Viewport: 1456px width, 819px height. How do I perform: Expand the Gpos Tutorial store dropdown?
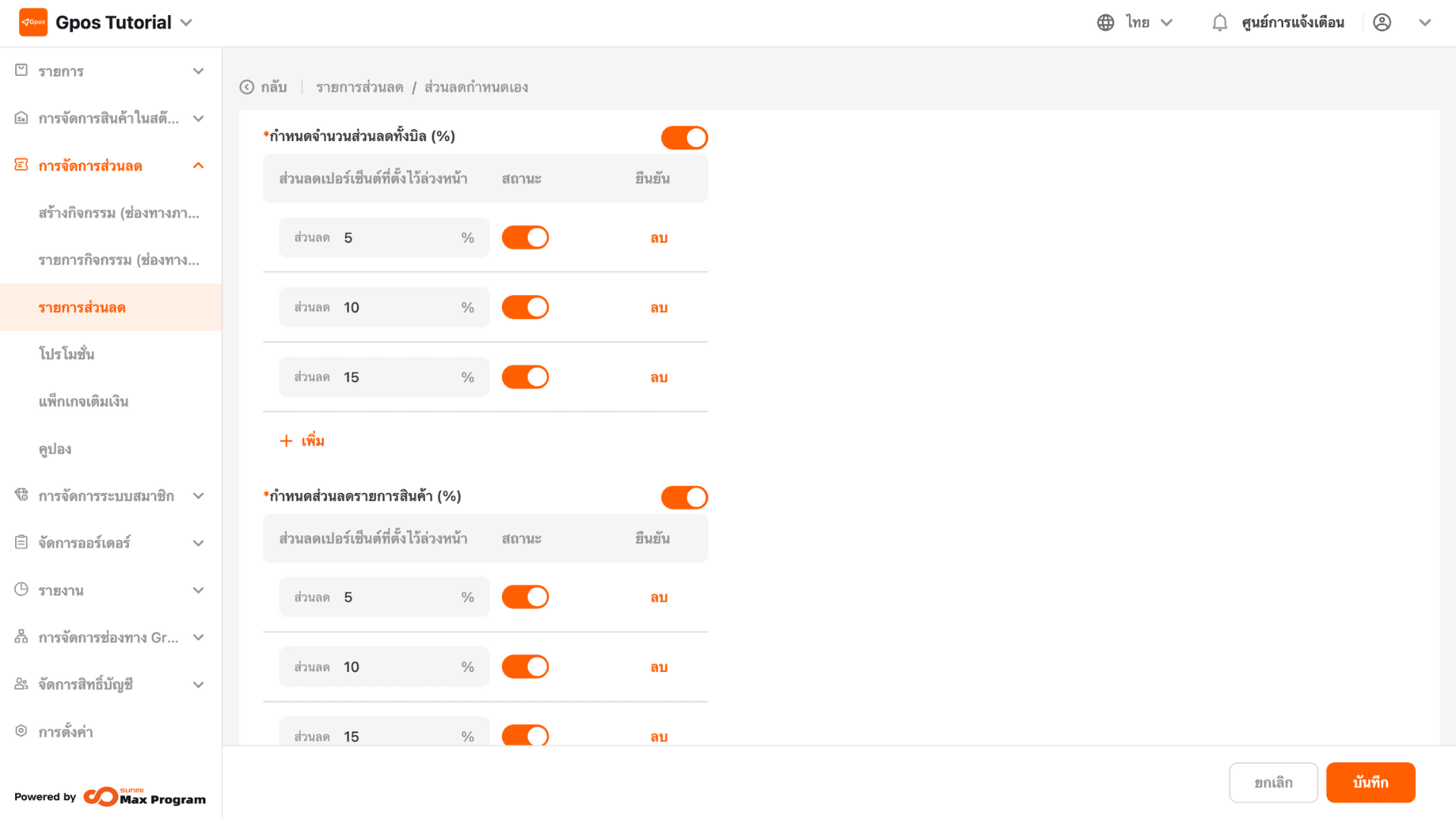187,23
